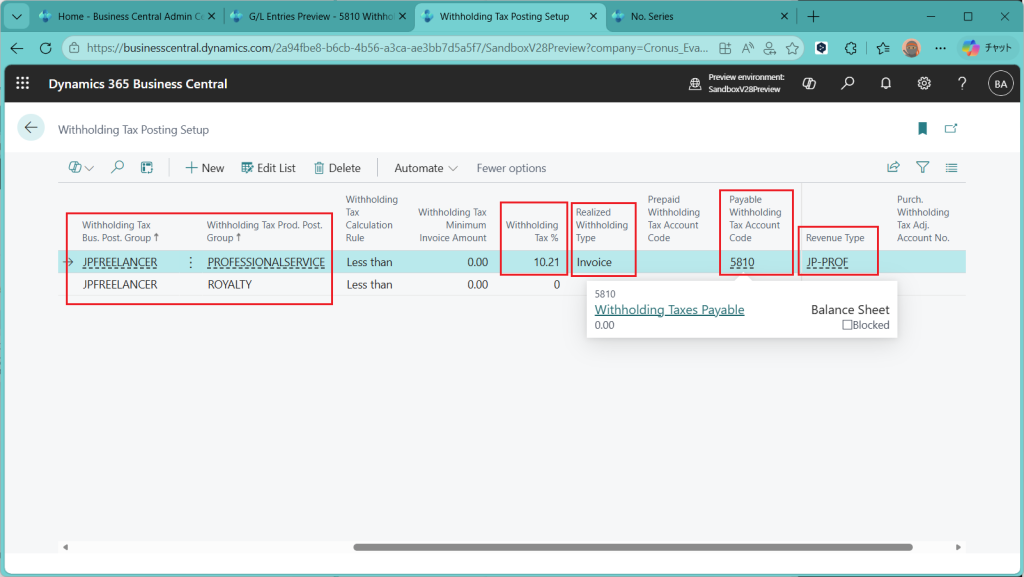Open the app launcher waffle menu
This screenshot has height=577, width=1024.
tap(23, 84)
